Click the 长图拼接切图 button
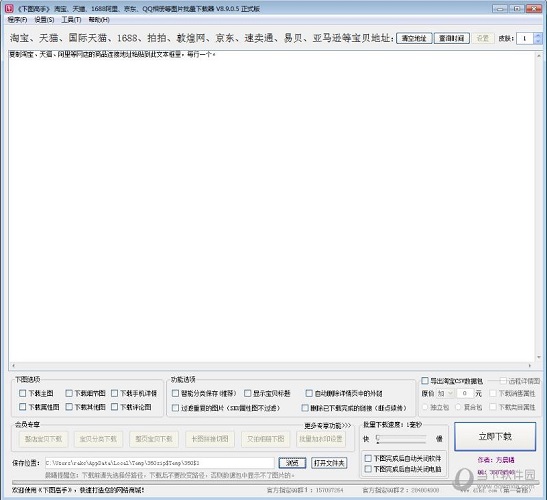The width and height of the screenshot is (547, 500). pos(210,439)
